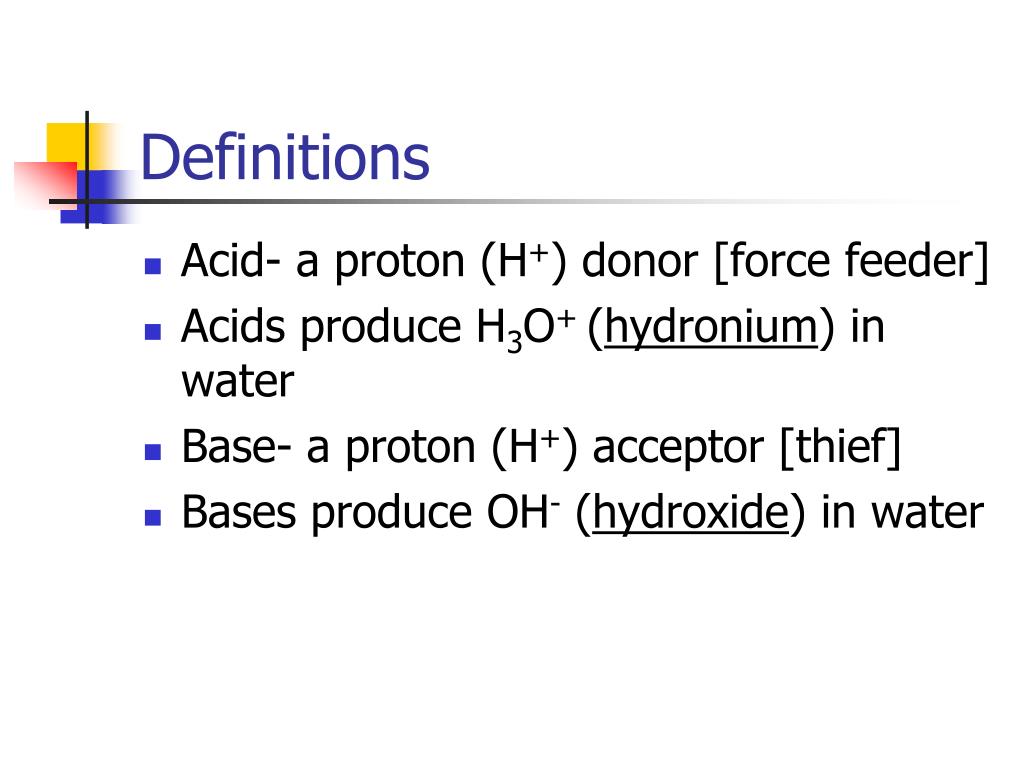Click the word Base- in third bullet
1024x768 pixels.
(x=236, y=447)
